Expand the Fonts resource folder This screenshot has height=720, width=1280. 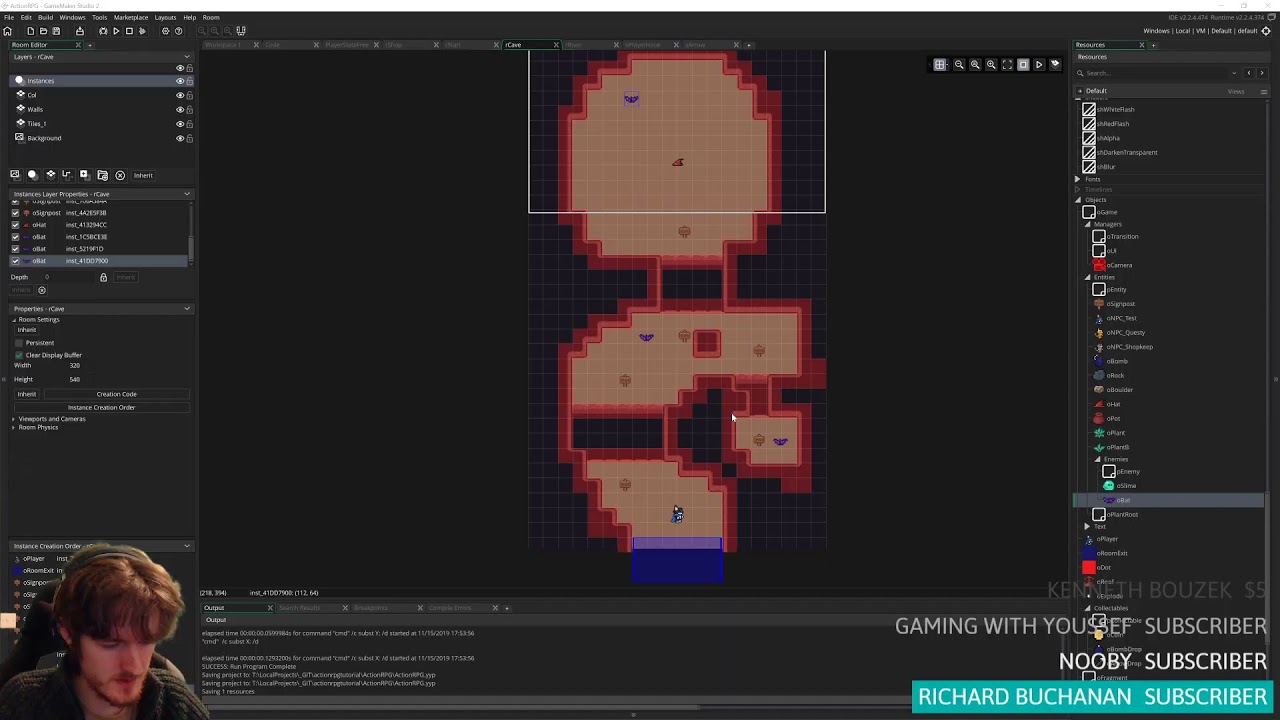click(x=1078, y=179)
